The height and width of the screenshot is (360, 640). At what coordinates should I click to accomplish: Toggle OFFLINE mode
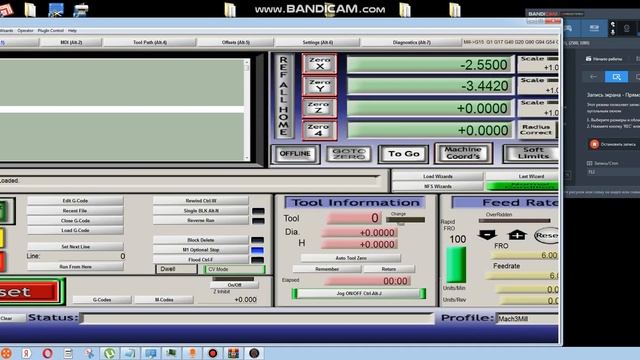click(x=295, y=154)
